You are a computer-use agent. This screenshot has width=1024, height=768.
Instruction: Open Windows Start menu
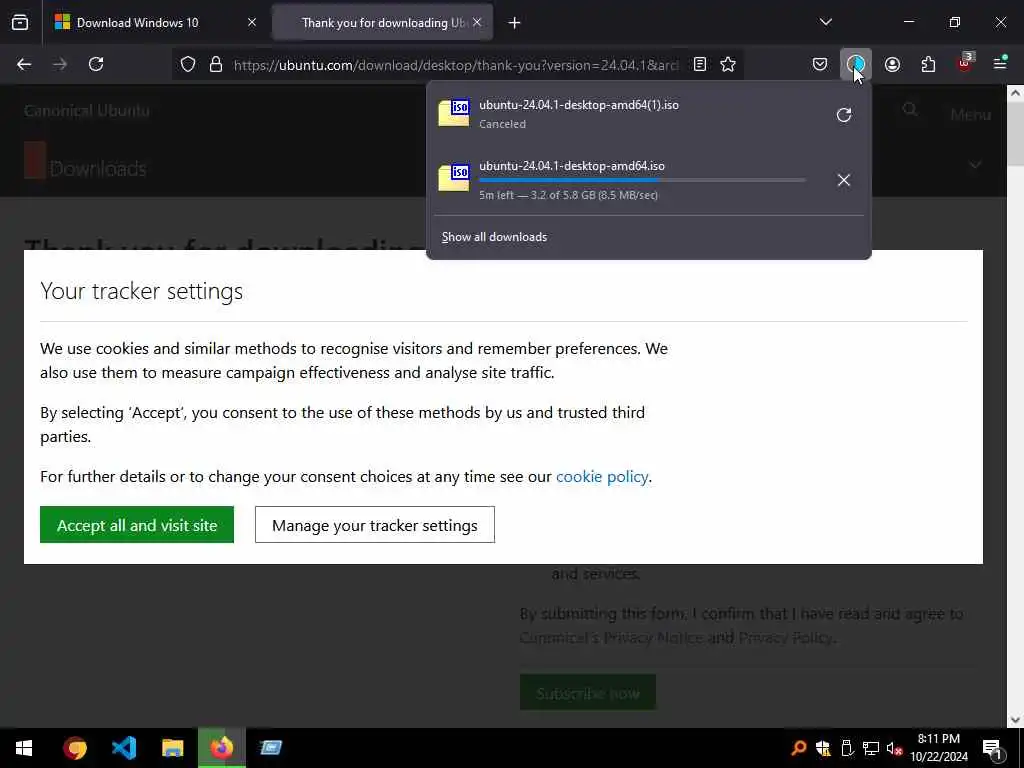(x=24, y=748)
